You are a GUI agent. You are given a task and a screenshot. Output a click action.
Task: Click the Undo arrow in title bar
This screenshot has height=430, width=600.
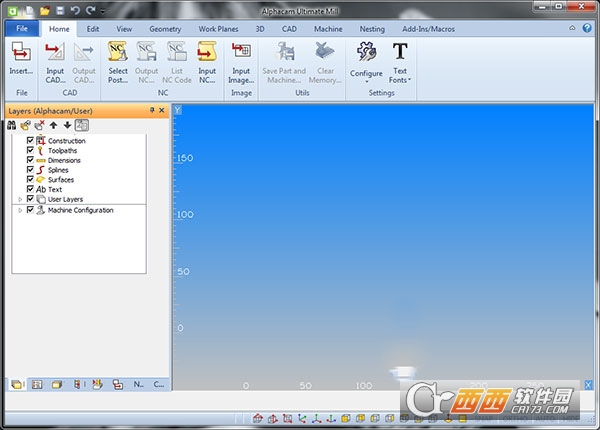75,10
